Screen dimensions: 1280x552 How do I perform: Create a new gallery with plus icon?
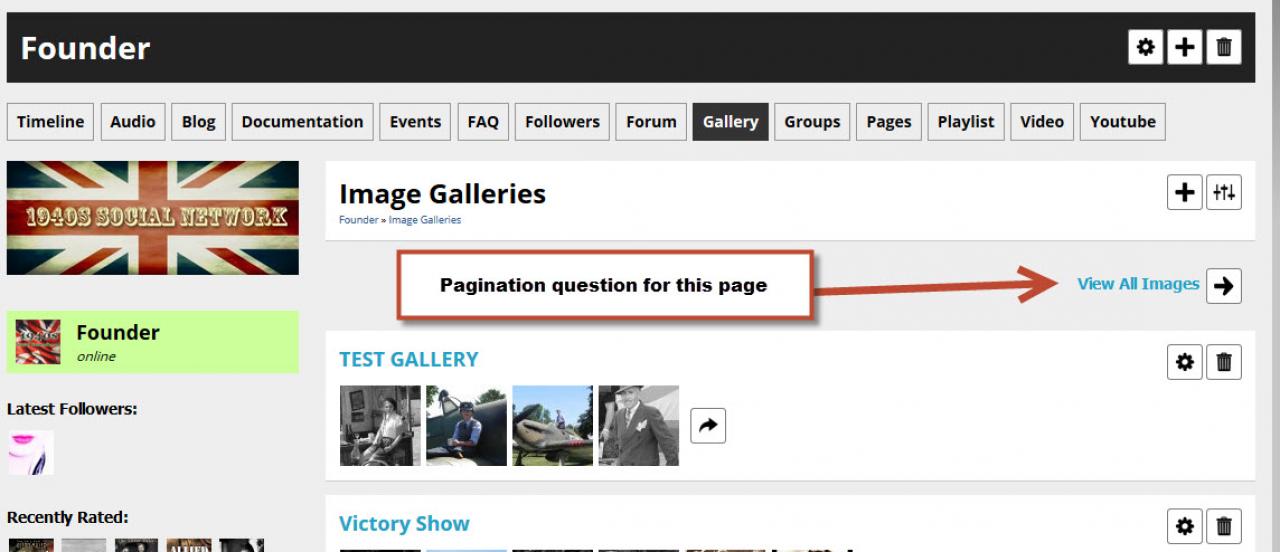1185,192
